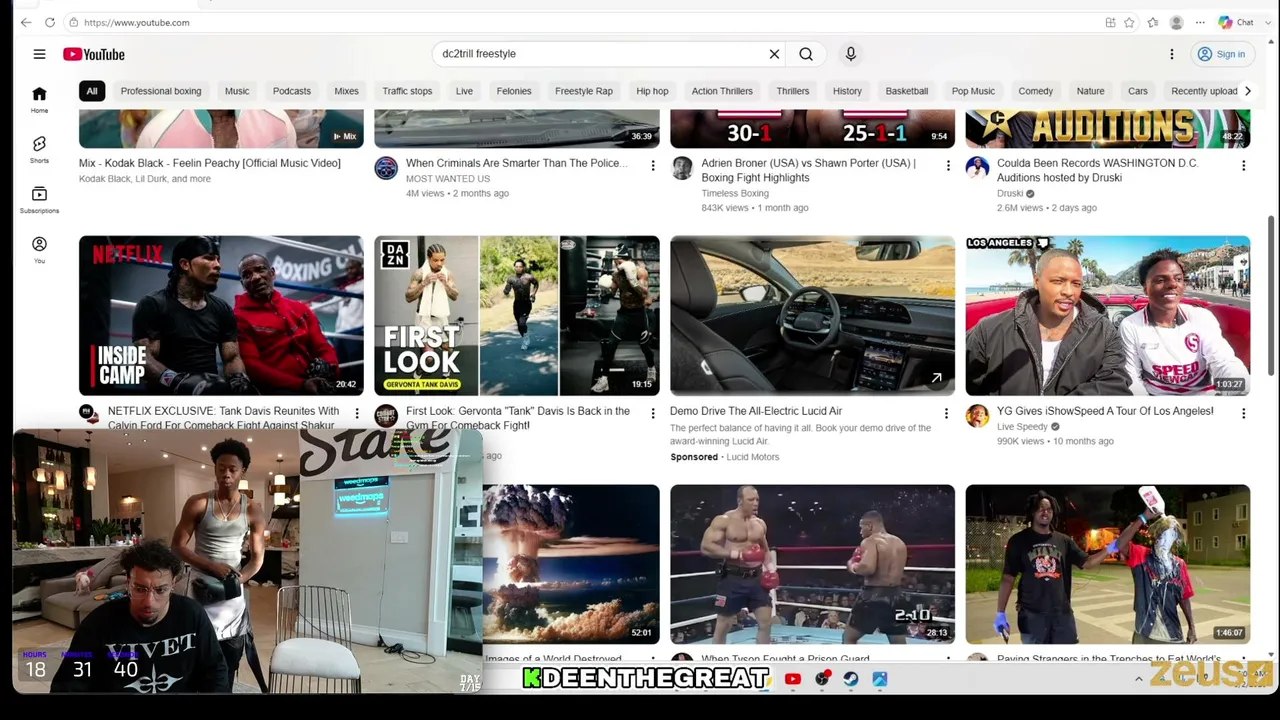
Task: Filter by the Freestyle Rap chip
Action: tap(584, 91)
